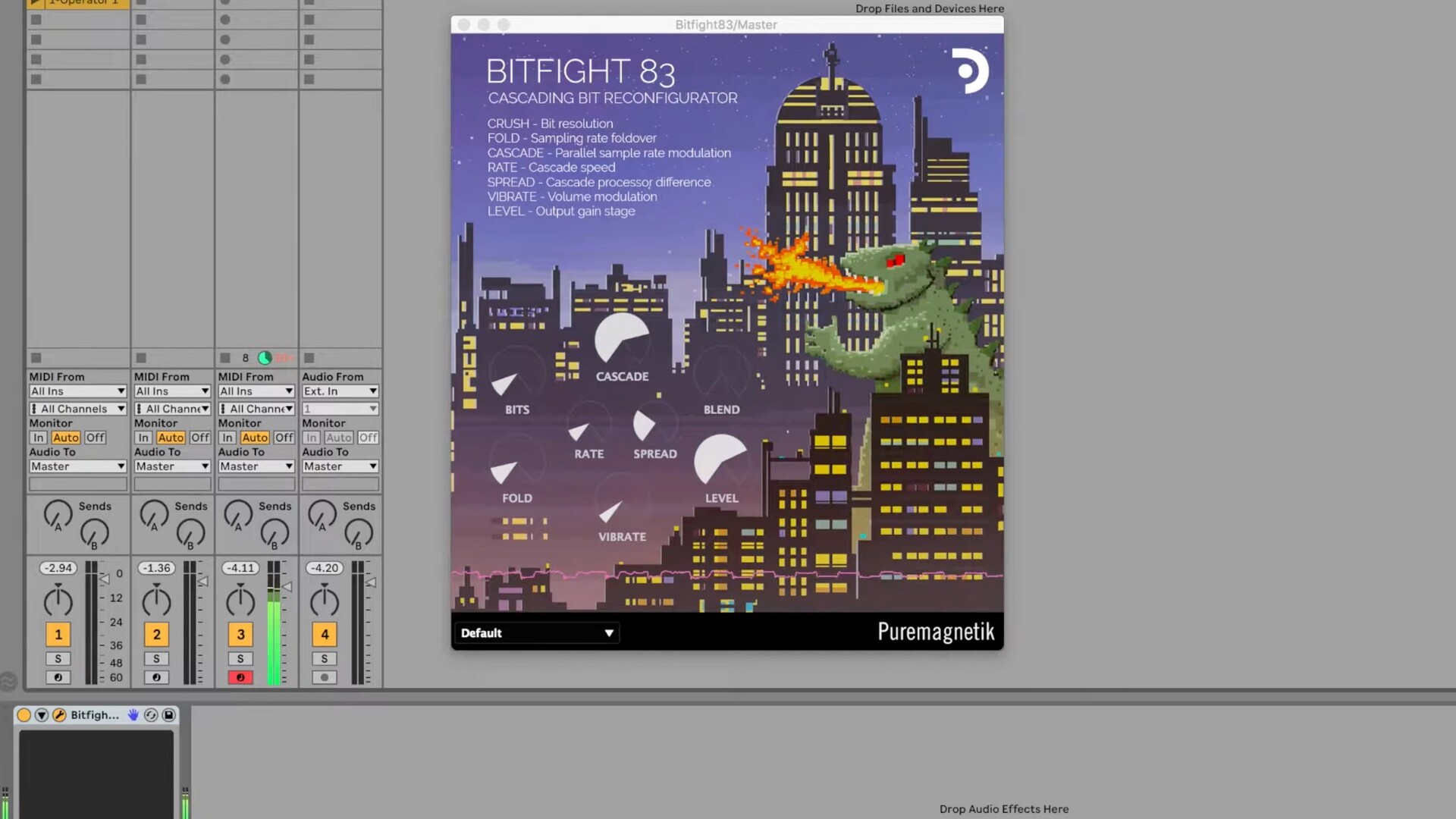Solo track 3 with the S button
Viewport: 1456px width, 819px height.
click(x=240, y=659)
